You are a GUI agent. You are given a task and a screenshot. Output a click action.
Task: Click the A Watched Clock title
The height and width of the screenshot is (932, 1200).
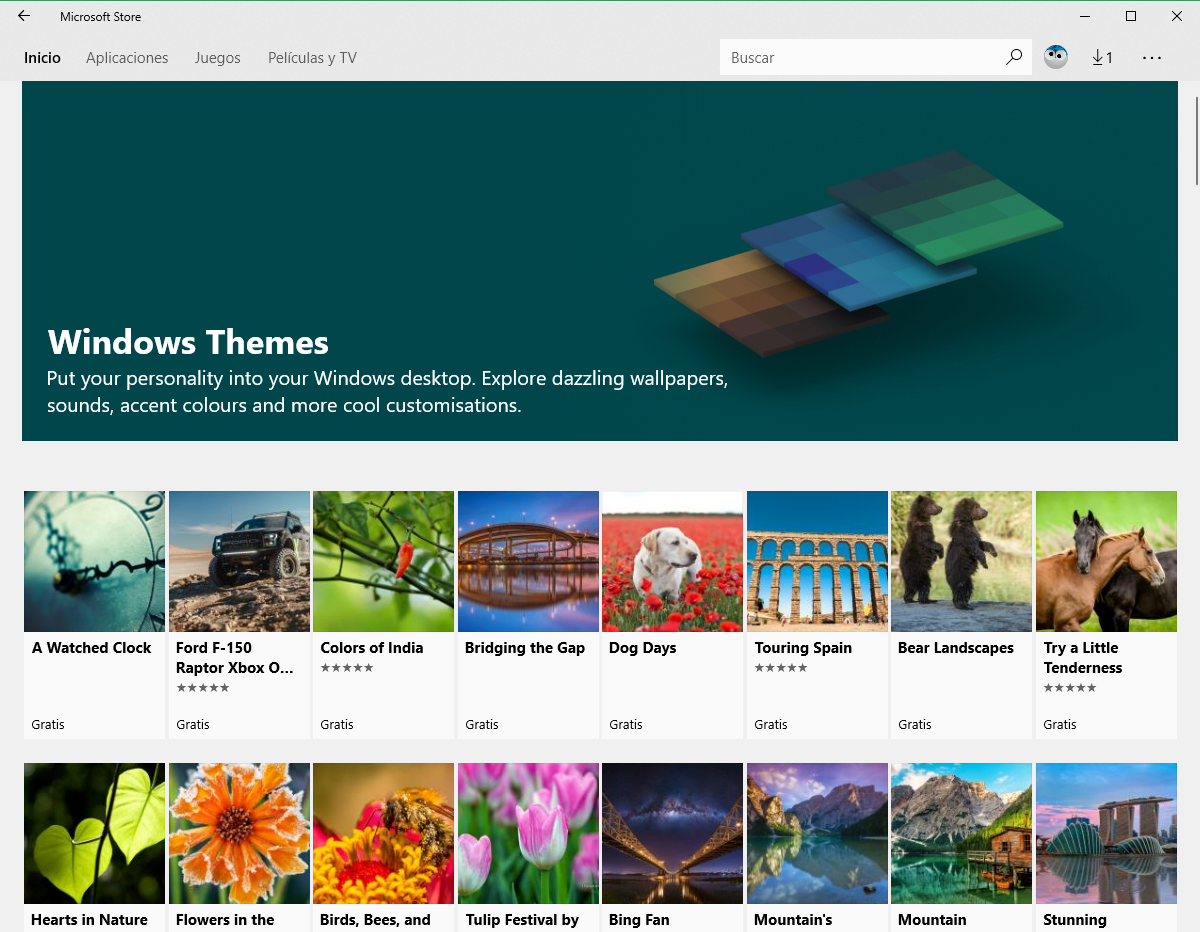click(91, 648)
